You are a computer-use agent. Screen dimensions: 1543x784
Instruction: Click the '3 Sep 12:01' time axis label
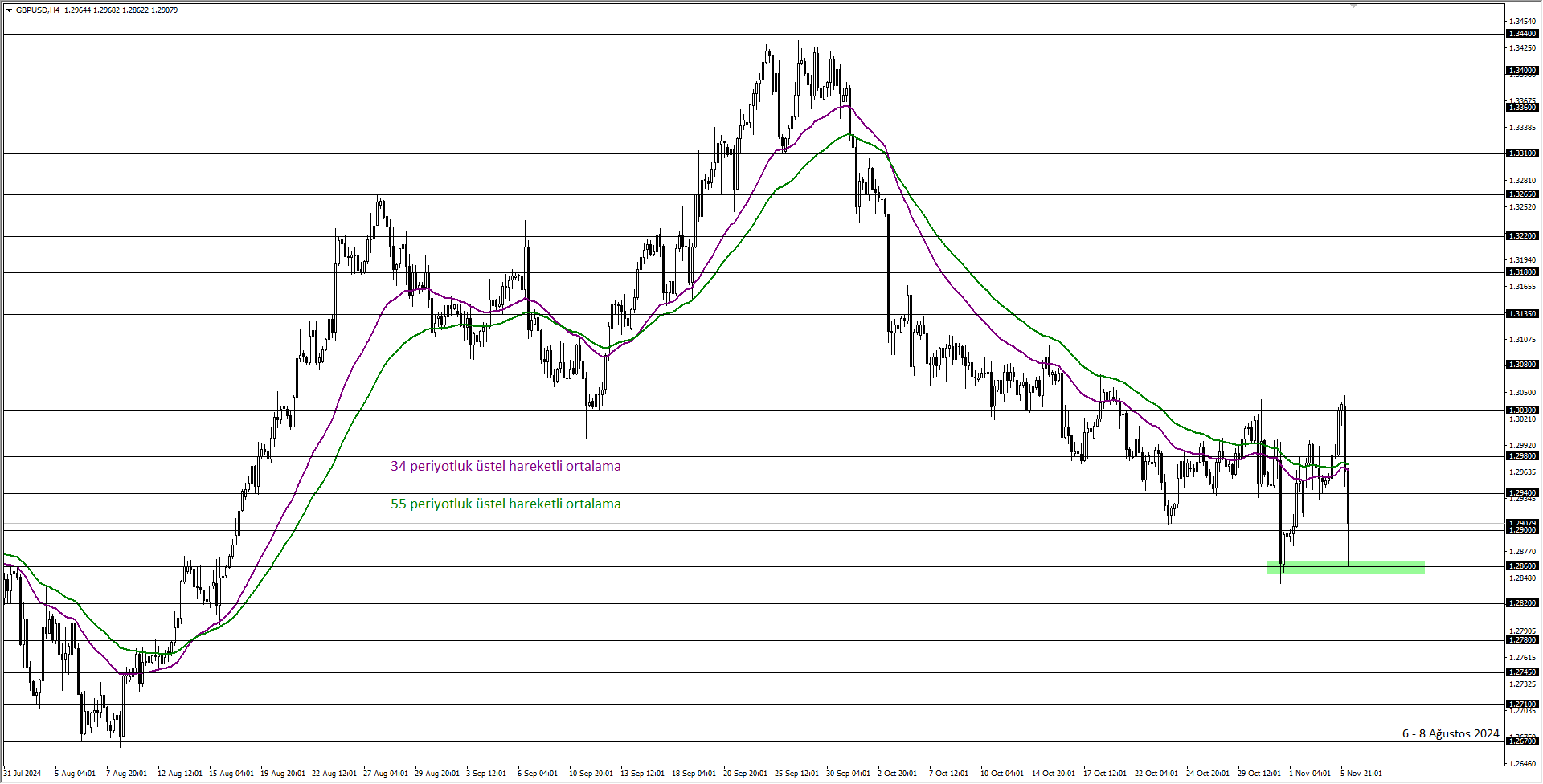pos(486,774)
